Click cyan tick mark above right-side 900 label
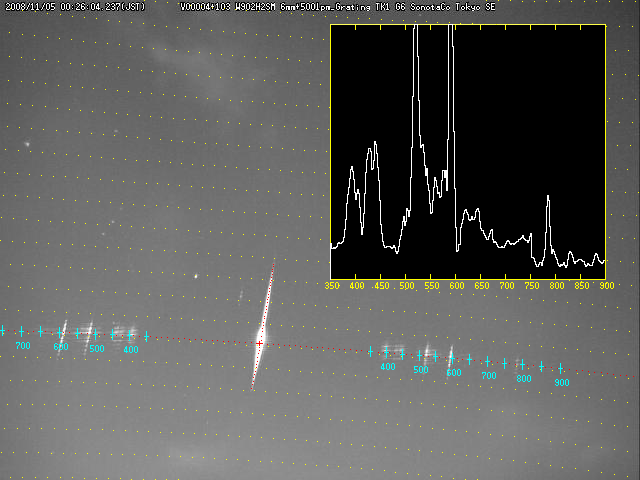Image resolution: width=640 pixels, height=480 pixels. [x=560, y=369]
